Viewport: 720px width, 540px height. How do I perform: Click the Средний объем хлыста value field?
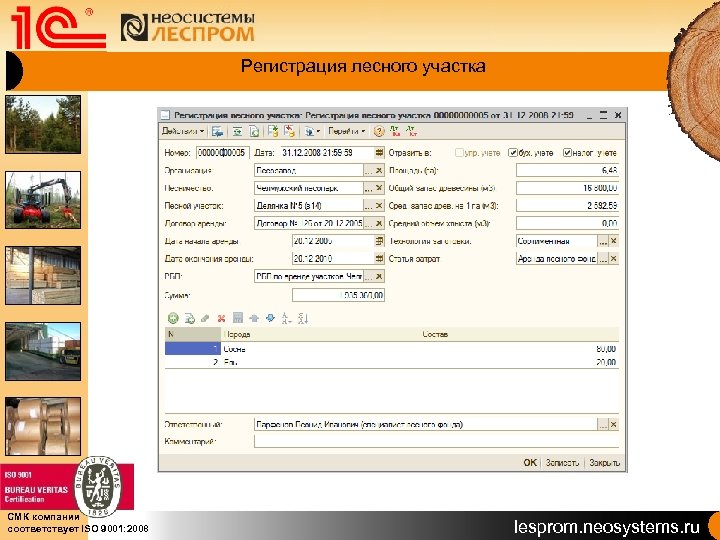(x=568, y=224)
